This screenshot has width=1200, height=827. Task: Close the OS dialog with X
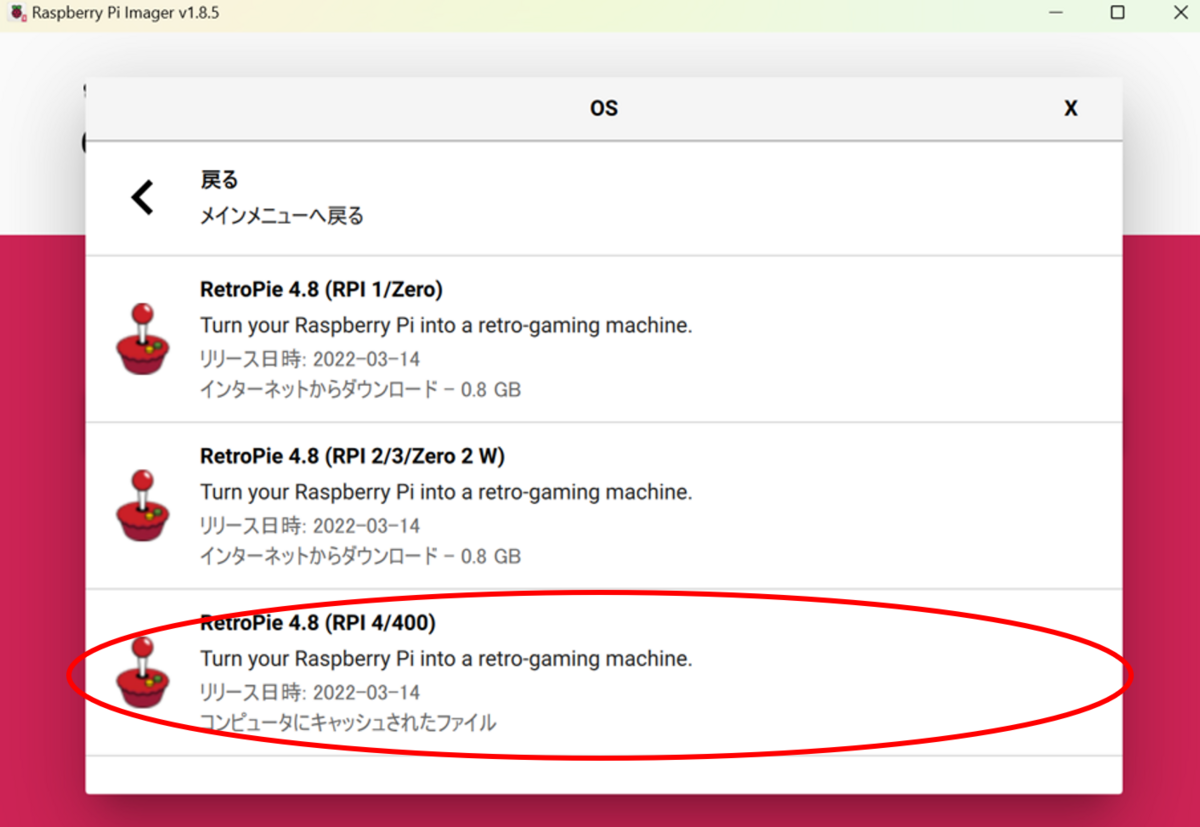click(x=1070, y=109)
